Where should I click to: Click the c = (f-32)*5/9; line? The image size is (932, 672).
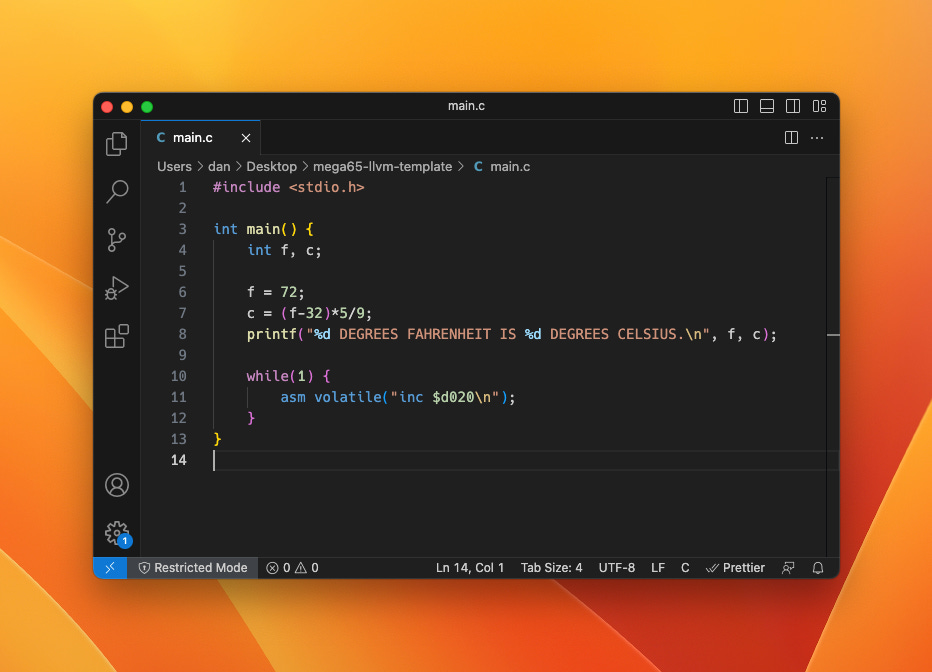309,313
